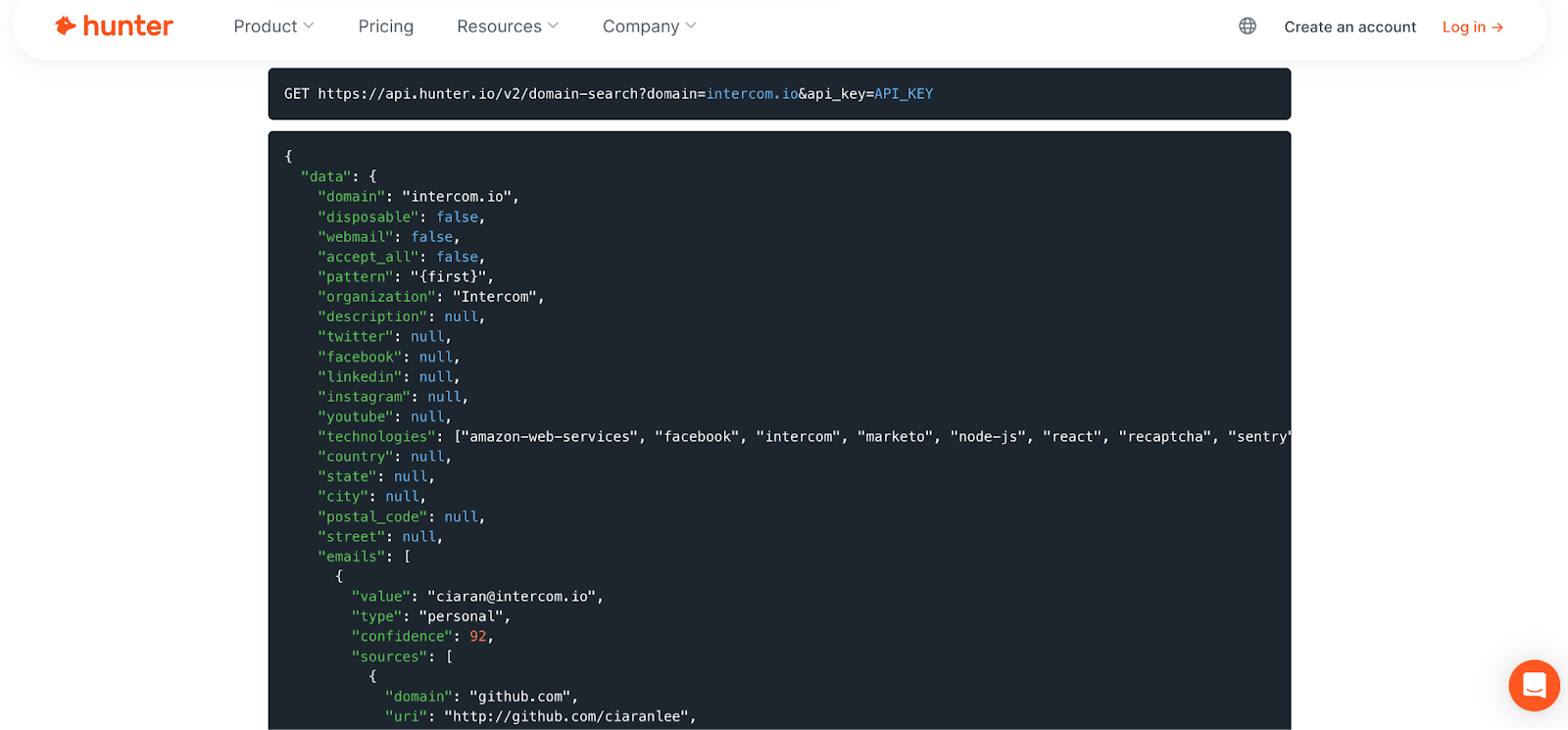Screen dimensions: 1568x730
Task: Click the "ciaran@intercom.io" value
Action: tap(511, 597)
